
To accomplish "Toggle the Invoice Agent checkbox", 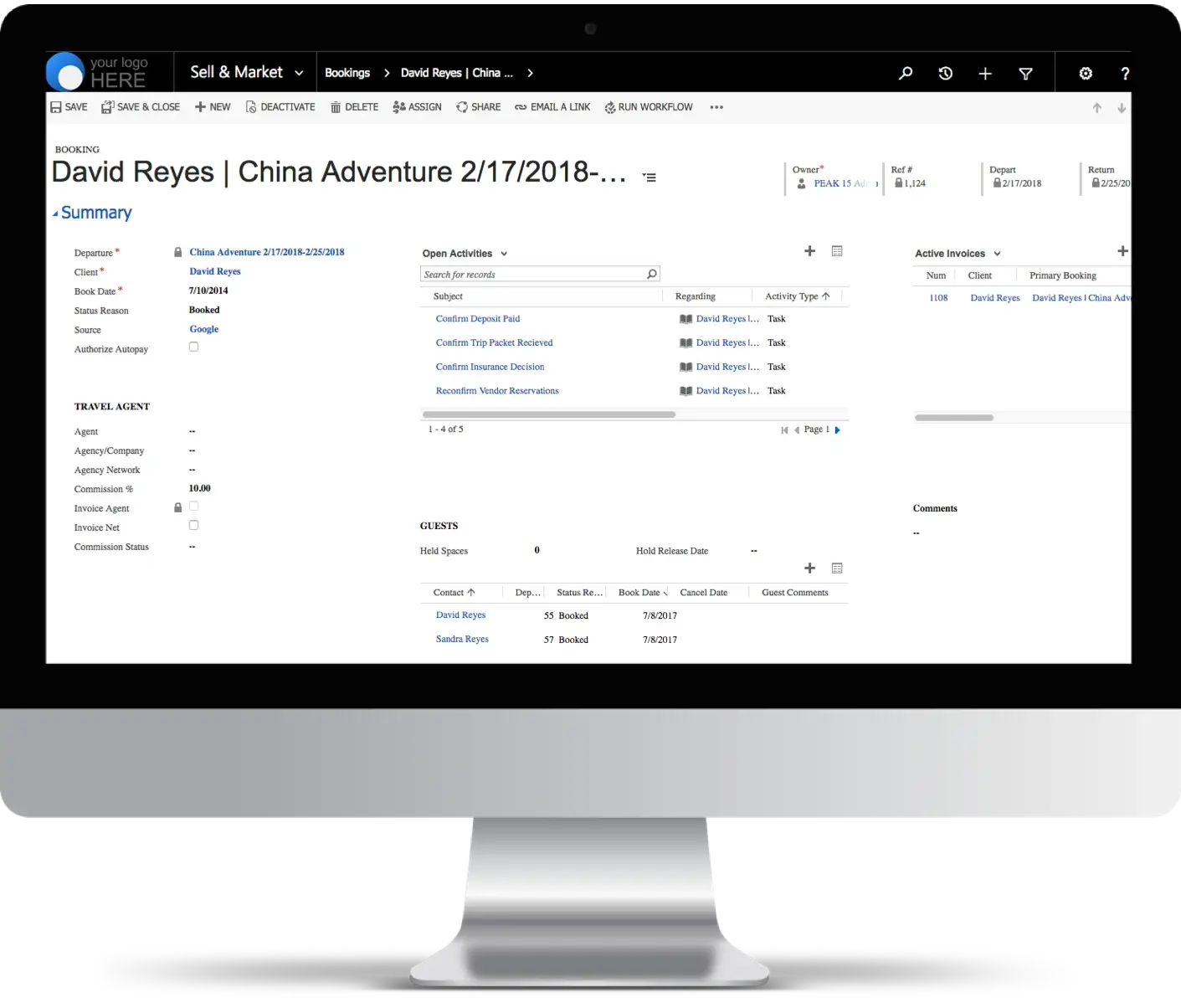I will (193, 507).
